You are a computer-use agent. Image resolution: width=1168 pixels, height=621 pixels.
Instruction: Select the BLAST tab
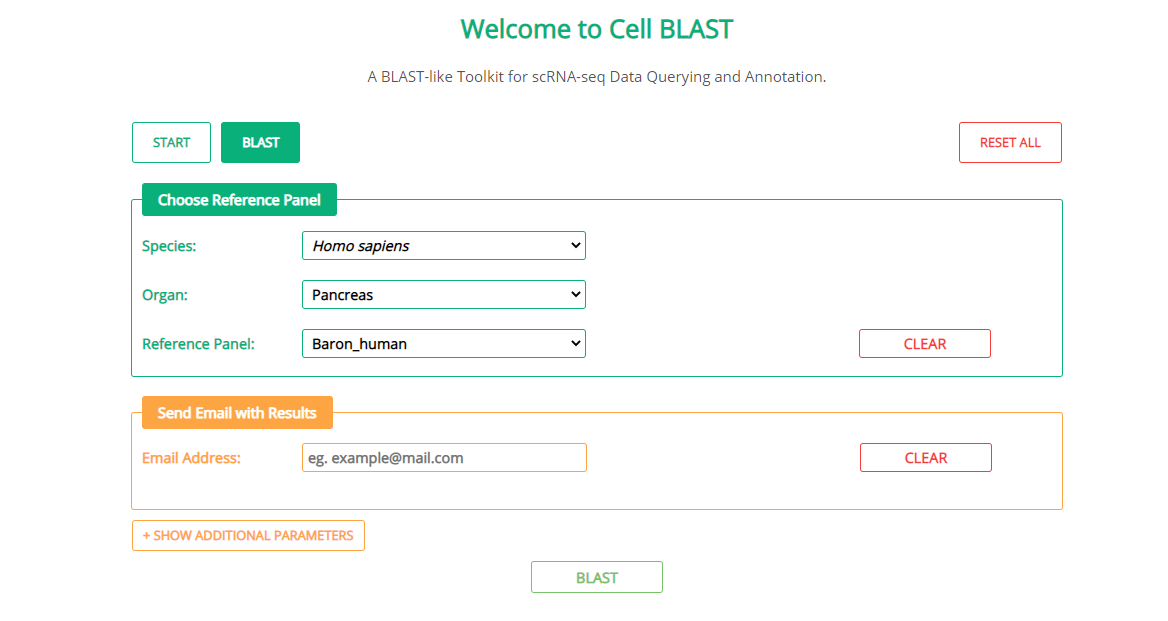click(260, 142)
